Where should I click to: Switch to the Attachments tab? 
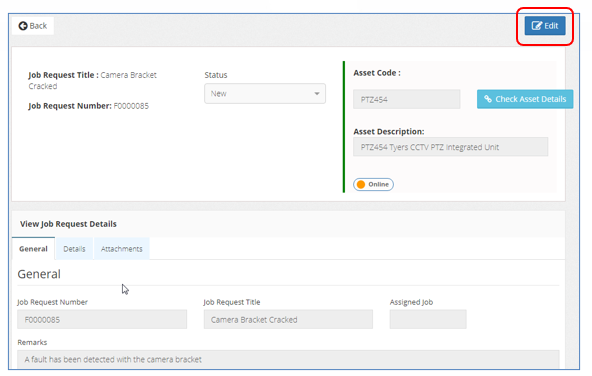(x=122, y=249)
